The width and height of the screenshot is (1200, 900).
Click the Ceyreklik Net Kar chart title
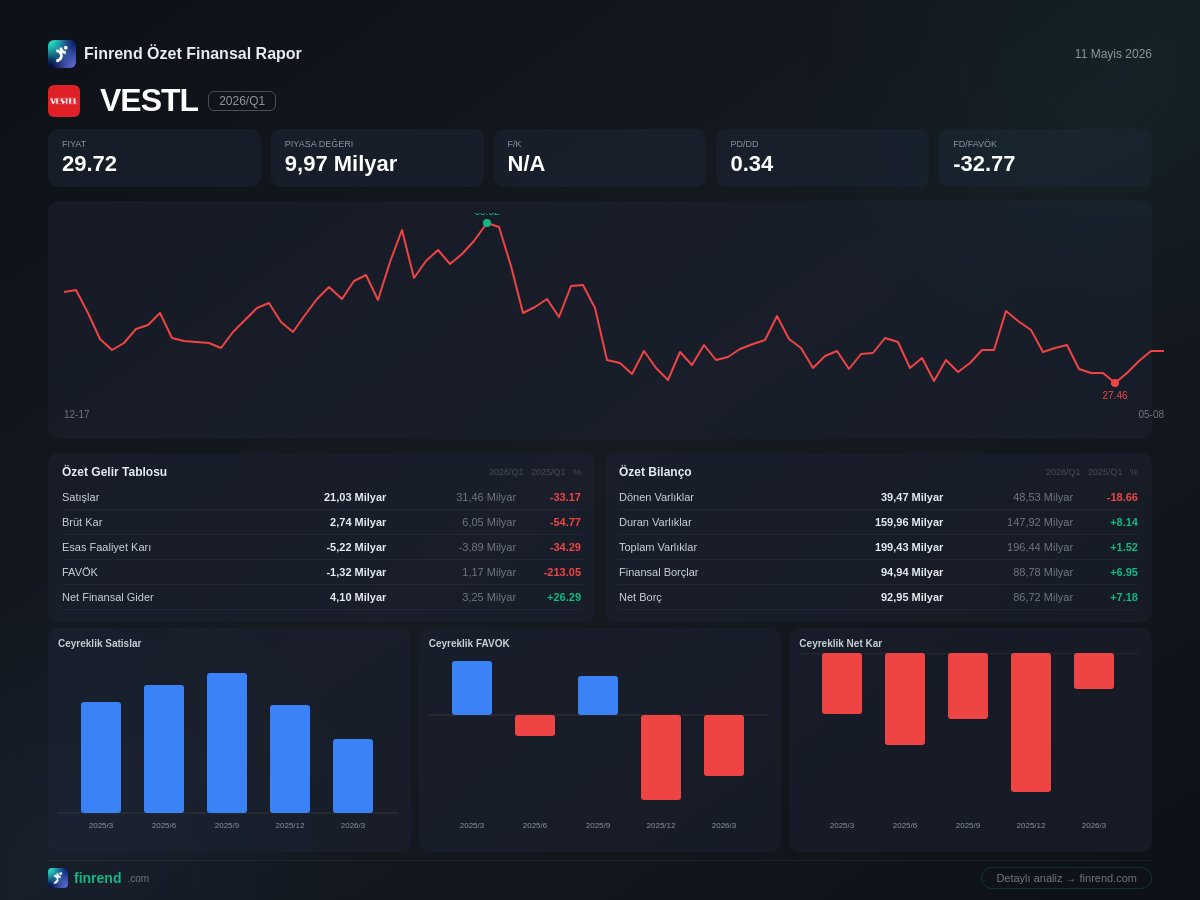841,643
